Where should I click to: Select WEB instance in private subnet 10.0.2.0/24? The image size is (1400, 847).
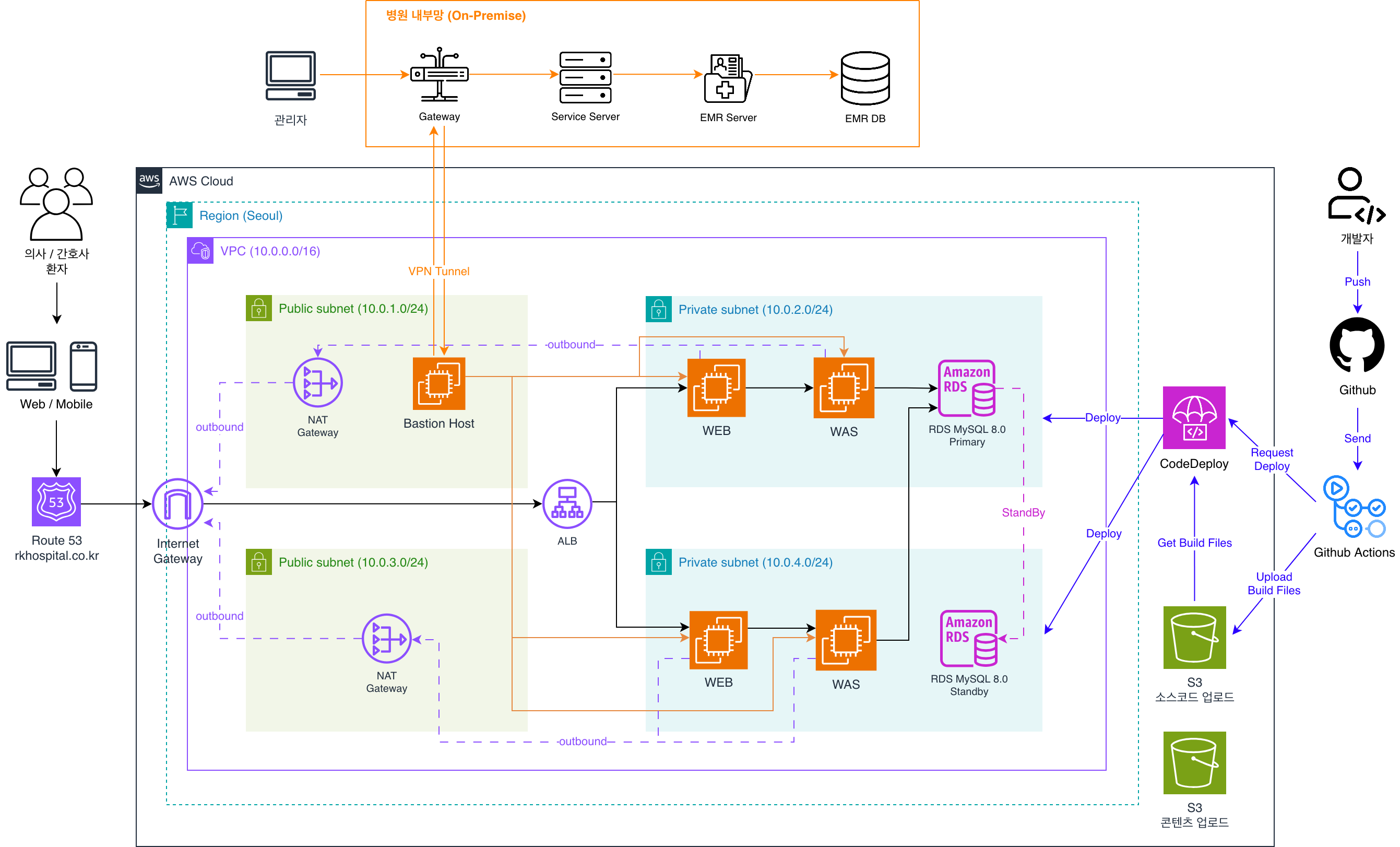[x=716, y=387]
